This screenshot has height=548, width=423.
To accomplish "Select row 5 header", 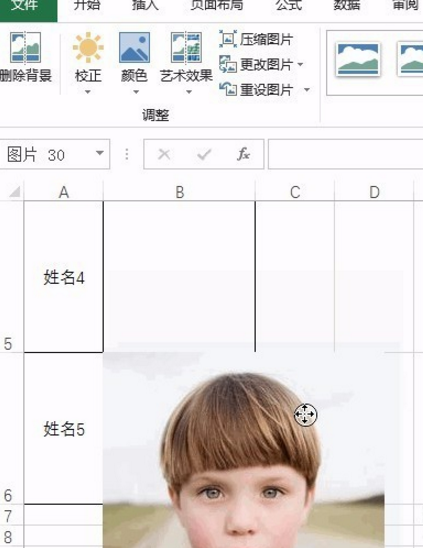I will click(12, 276).
